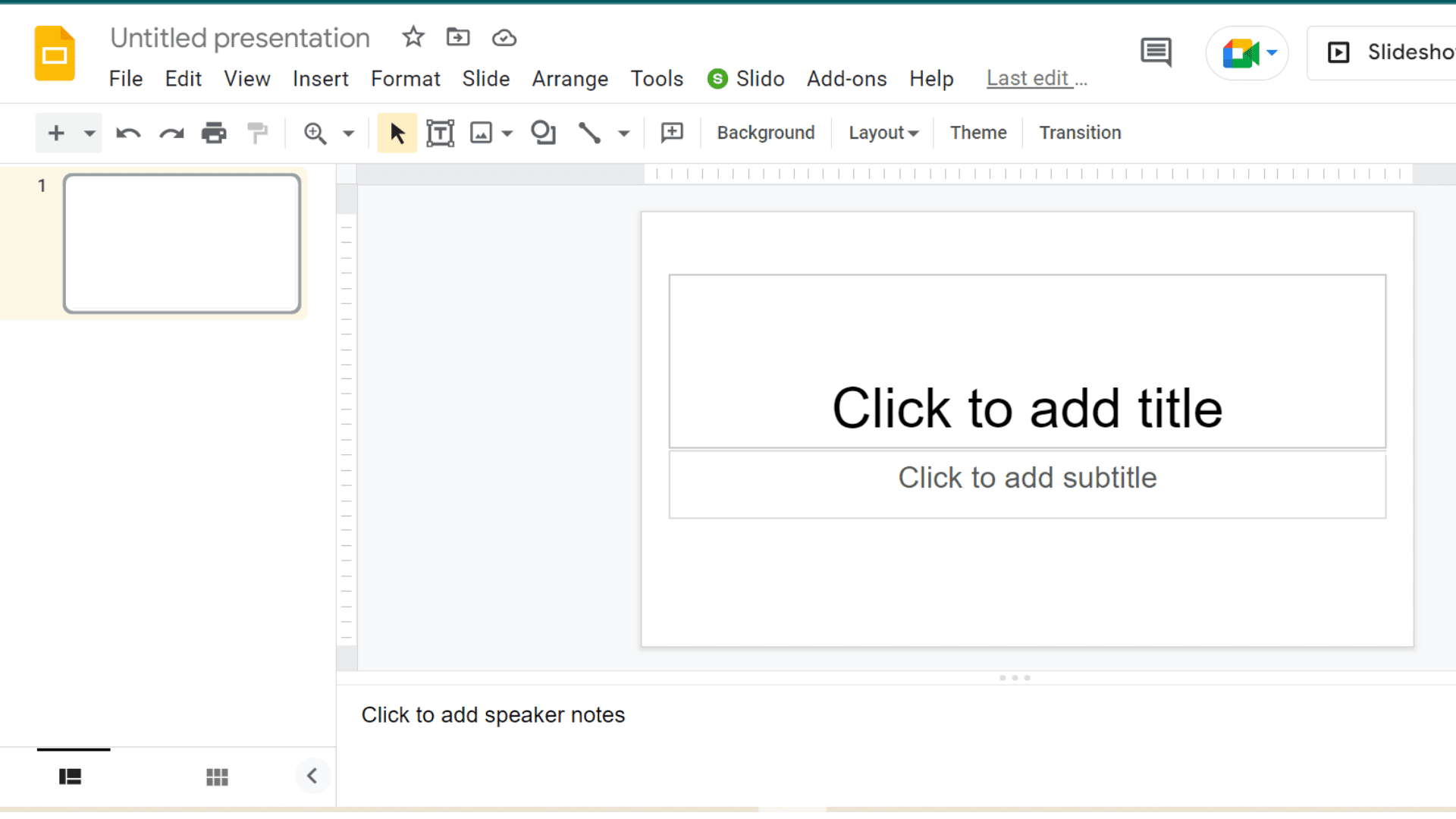Click the Transition button
1456x819 pixels.
(1080, 132)
